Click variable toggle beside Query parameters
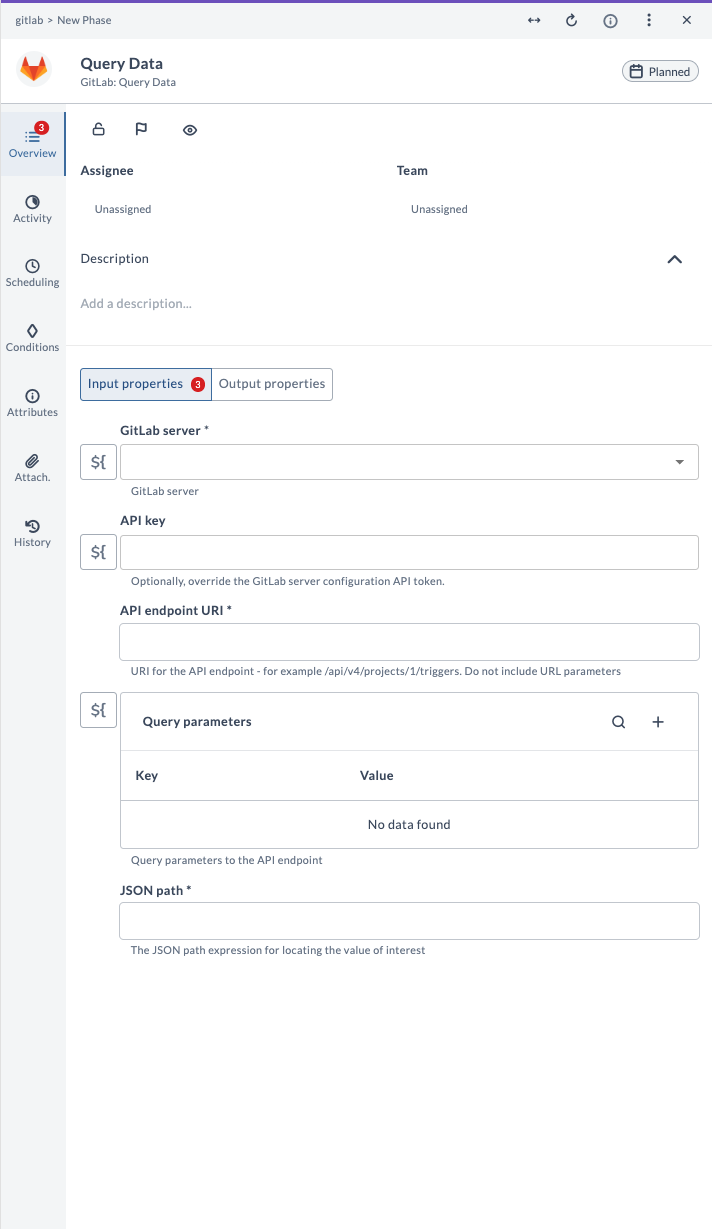The image size is (712, 1229). coord(98,710)
